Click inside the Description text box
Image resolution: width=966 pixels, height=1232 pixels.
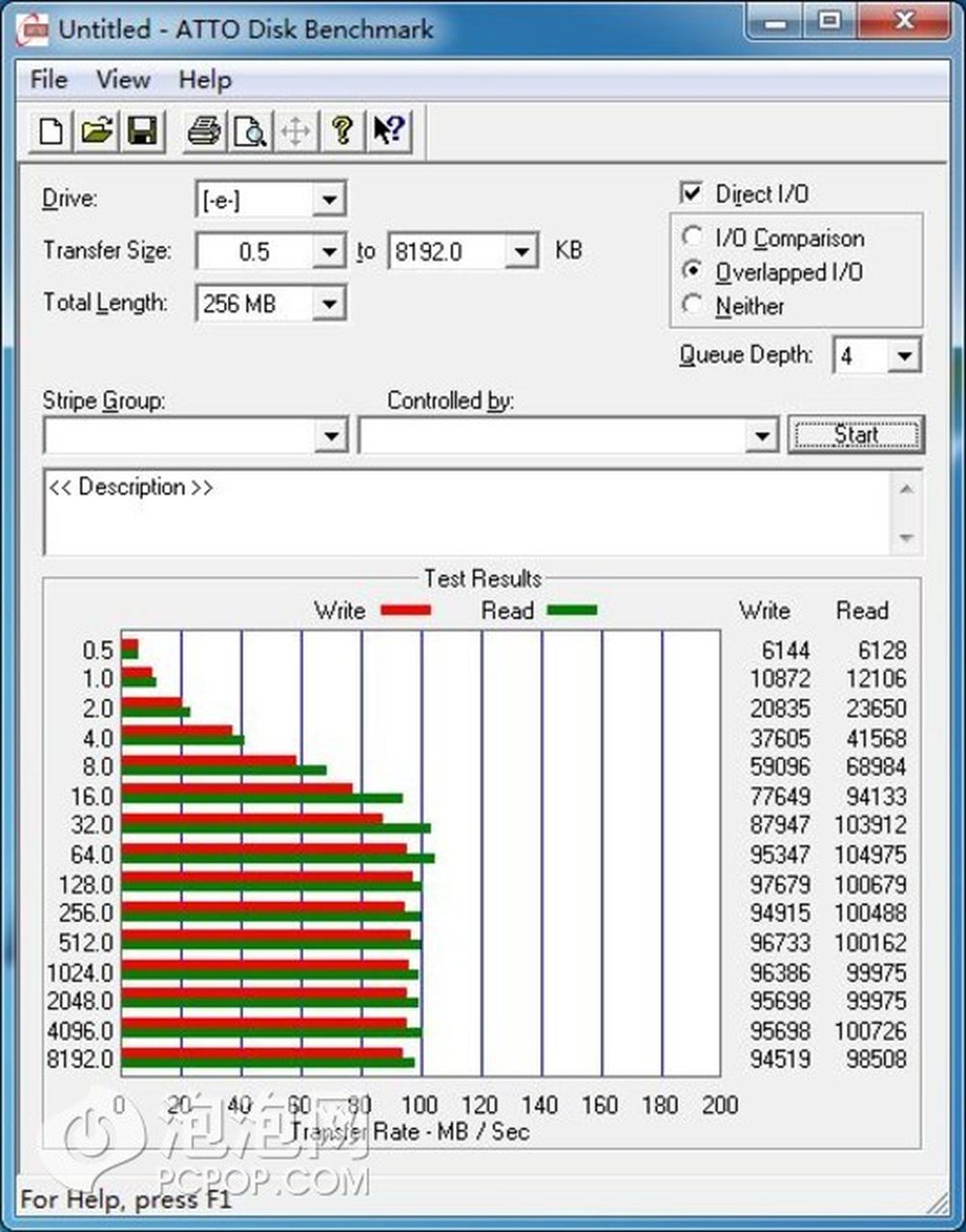point(469,512)
